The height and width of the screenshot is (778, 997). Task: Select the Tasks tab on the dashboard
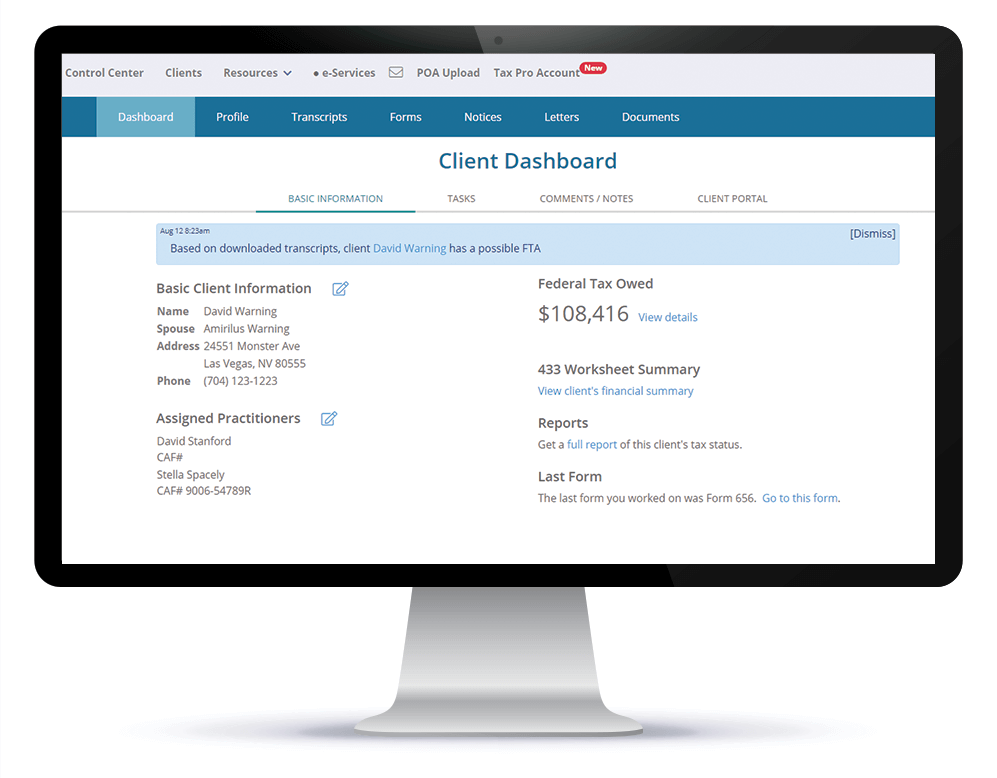(x=461, y=198)
